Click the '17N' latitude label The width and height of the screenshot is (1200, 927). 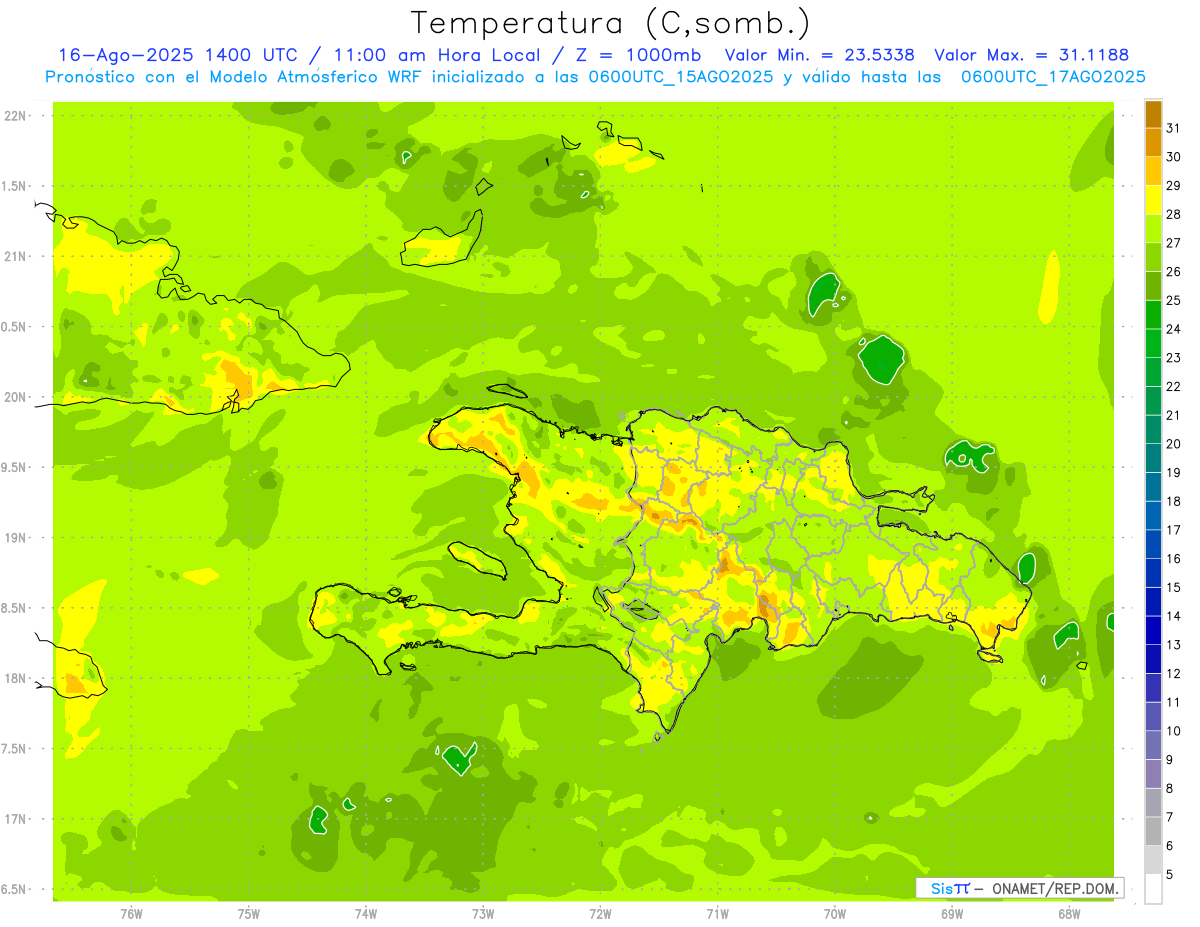coord(17,819)
